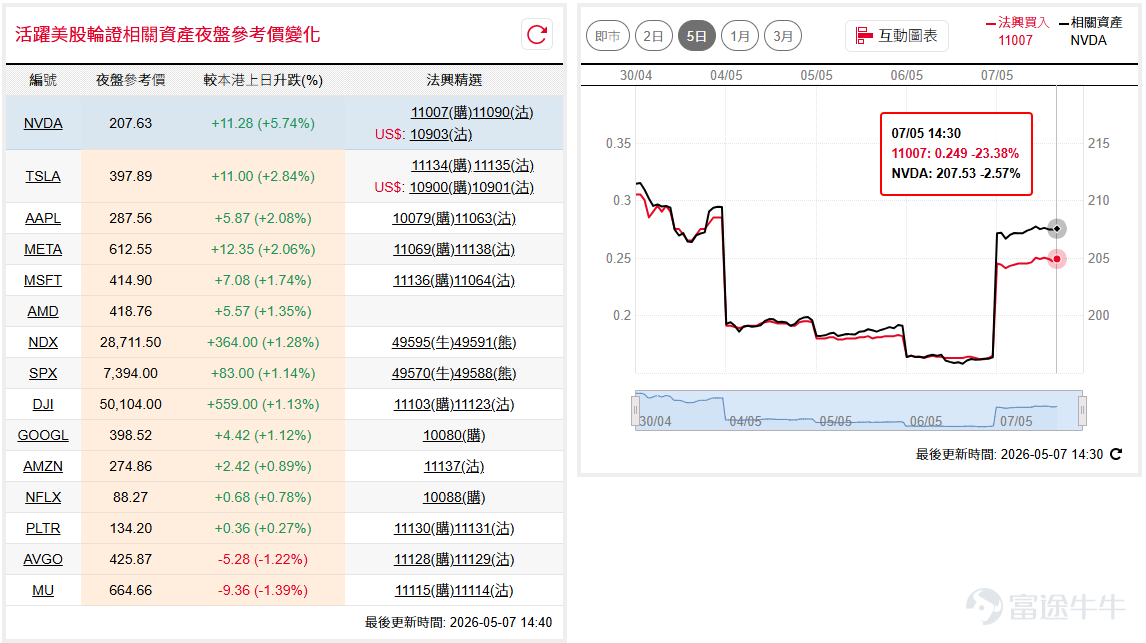This screenshot has height=643, width=1146.
Task: Click the 較本港上日升跌(%) column header
Action: 263,80
